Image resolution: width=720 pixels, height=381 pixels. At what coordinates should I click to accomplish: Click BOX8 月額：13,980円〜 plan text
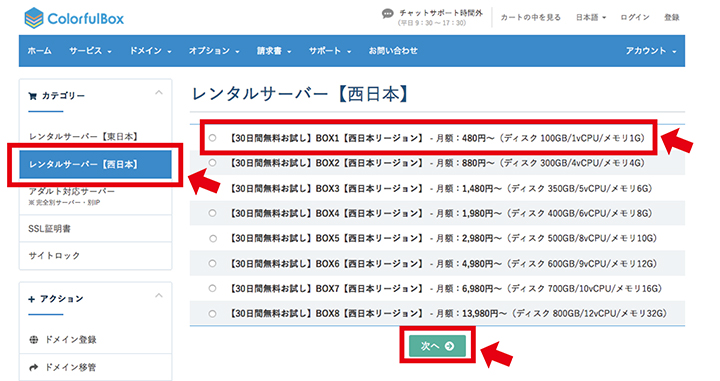[x=448, y=314]
